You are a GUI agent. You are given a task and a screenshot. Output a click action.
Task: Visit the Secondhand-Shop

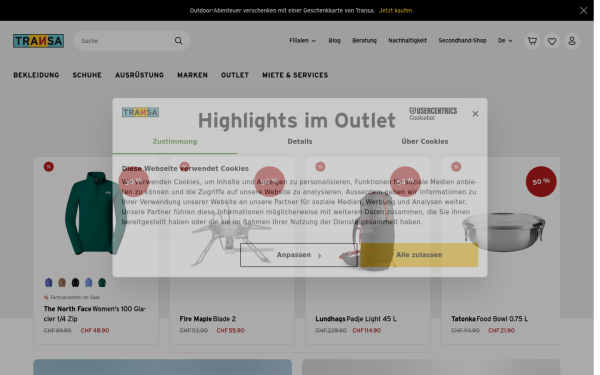click(462, 41)
